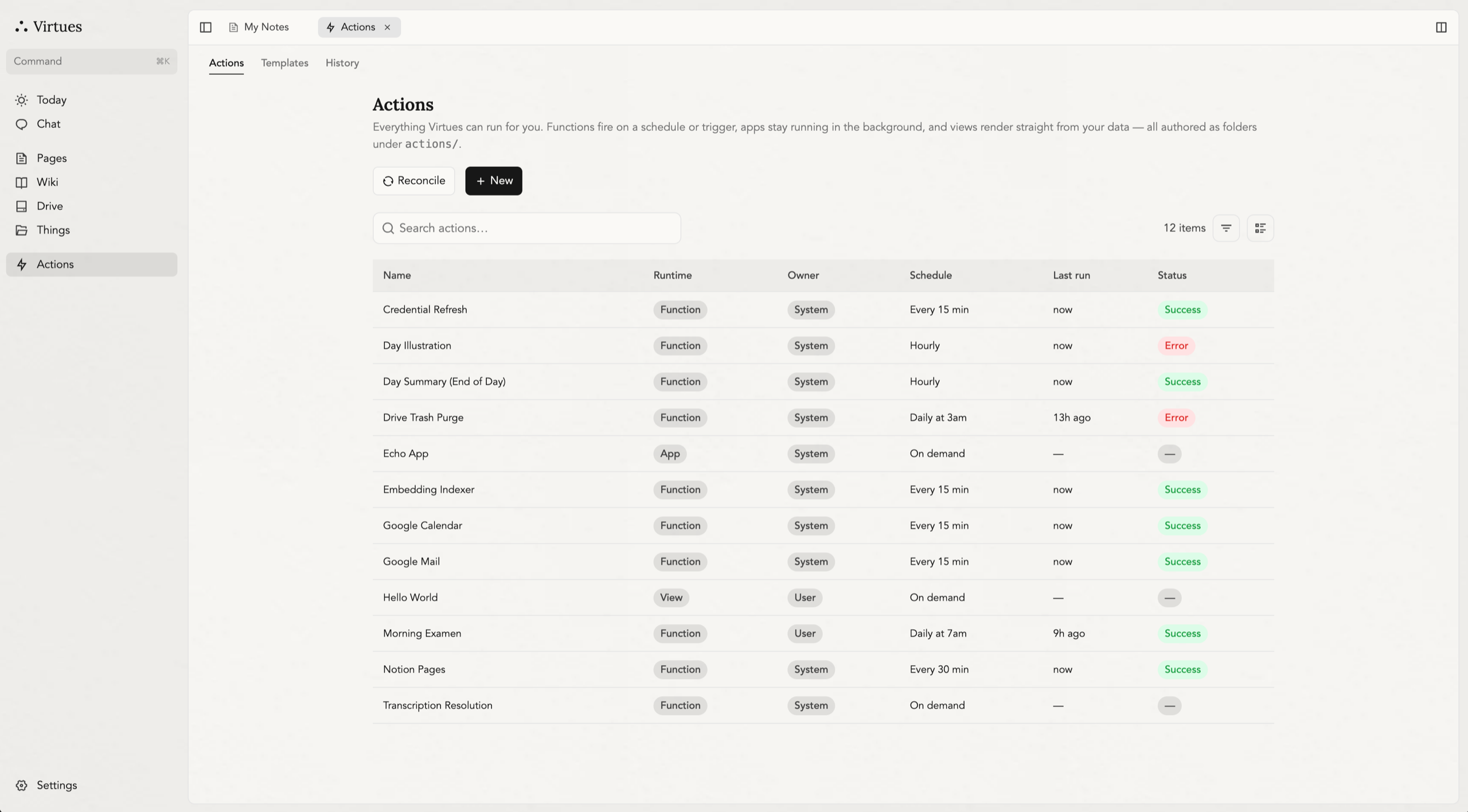Sort by the Last run column header

[x=1071, y=275]
